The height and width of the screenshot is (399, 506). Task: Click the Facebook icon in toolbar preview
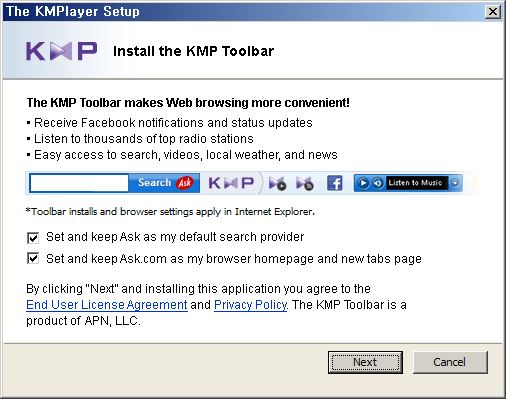(x=335, y=183)
